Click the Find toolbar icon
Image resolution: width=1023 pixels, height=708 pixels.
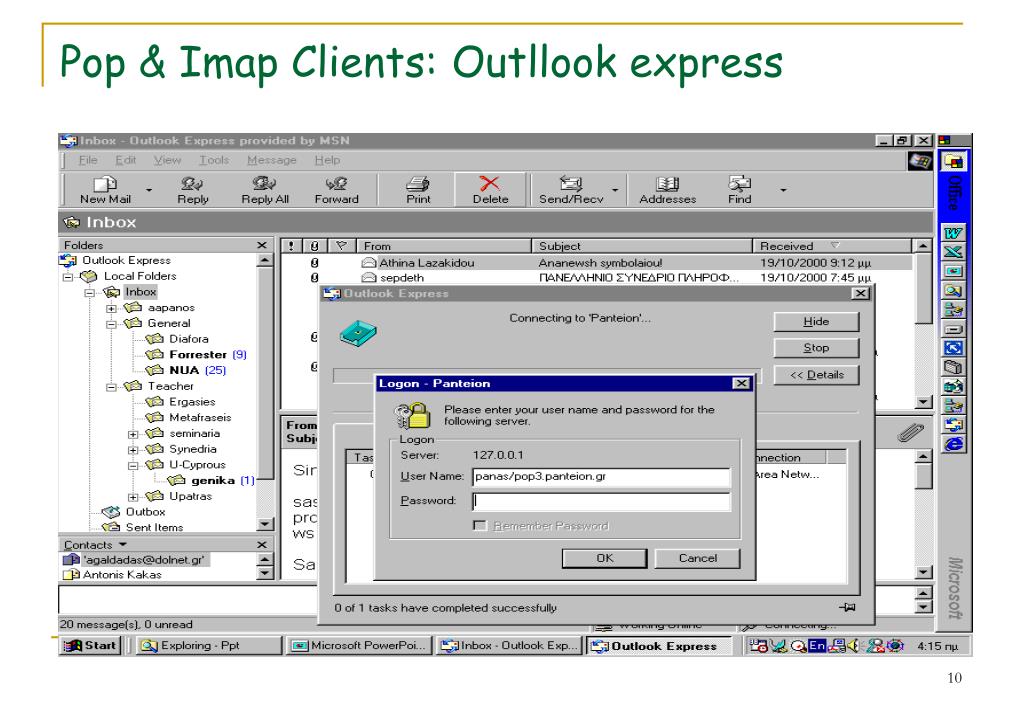[740, 190]
